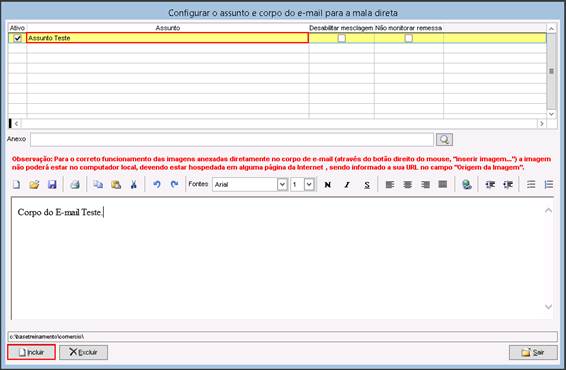Save with the blue floppy disk icon
This screenshot has width=566, height=370.
(52, 184)
